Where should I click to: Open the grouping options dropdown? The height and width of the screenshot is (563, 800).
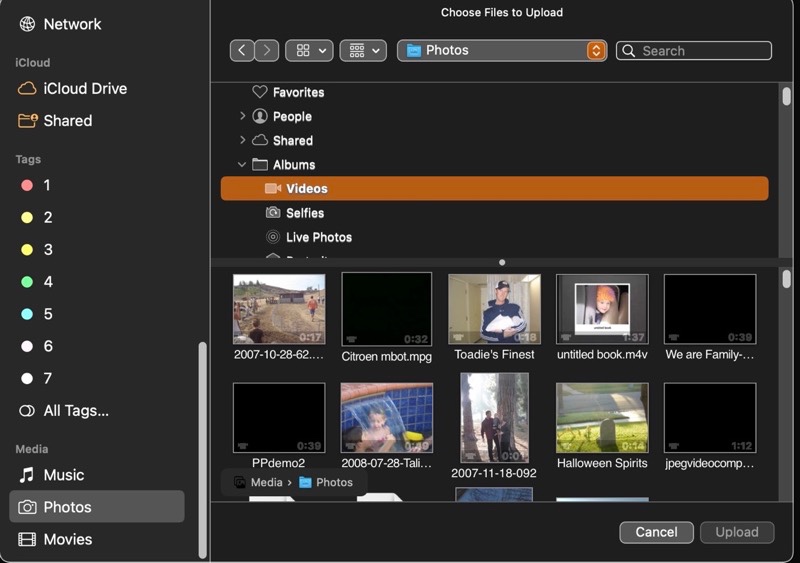363,50
